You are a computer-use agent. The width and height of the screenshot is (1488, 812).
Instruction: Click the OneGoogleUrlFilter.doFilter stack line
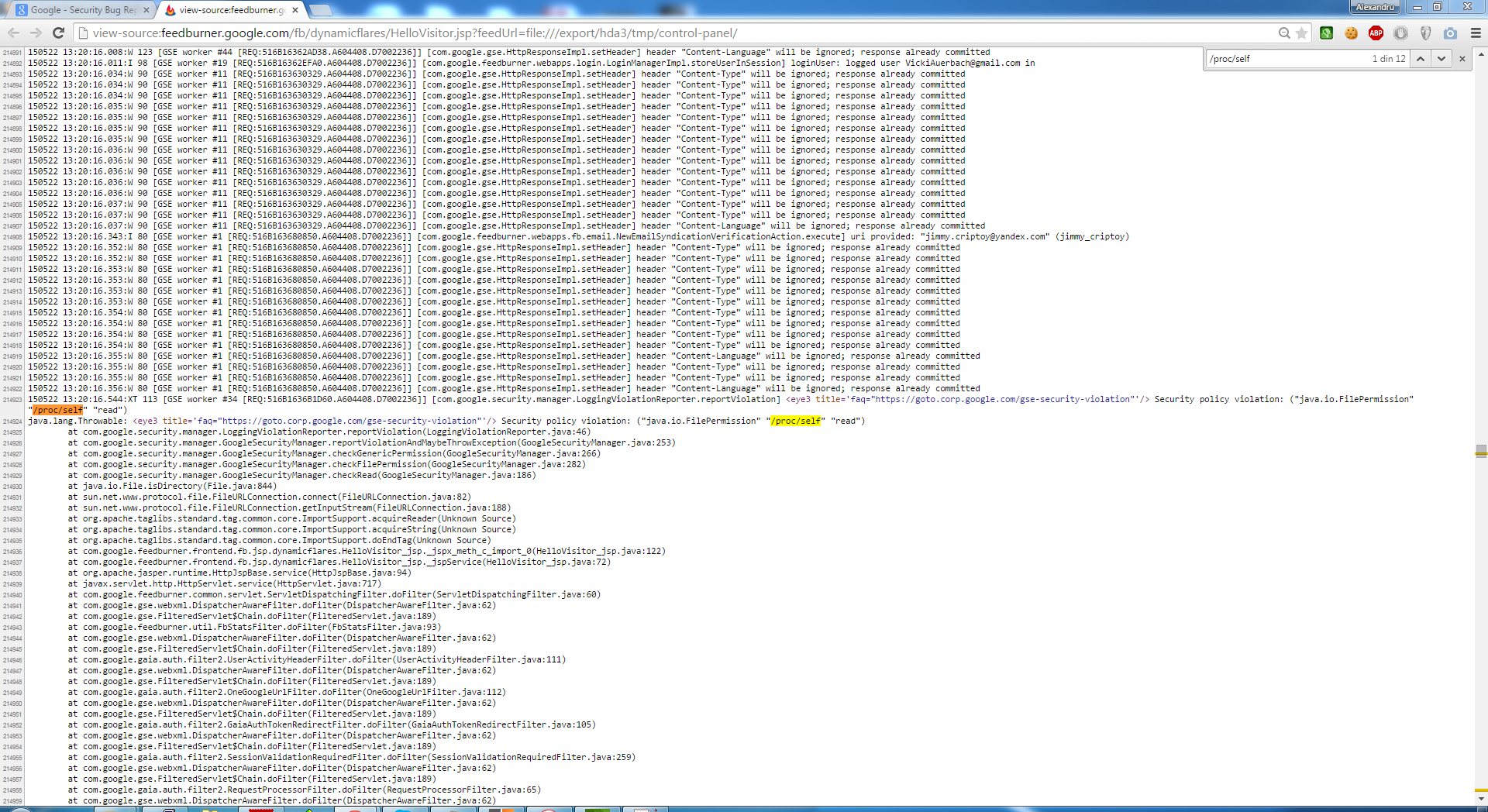287,692
